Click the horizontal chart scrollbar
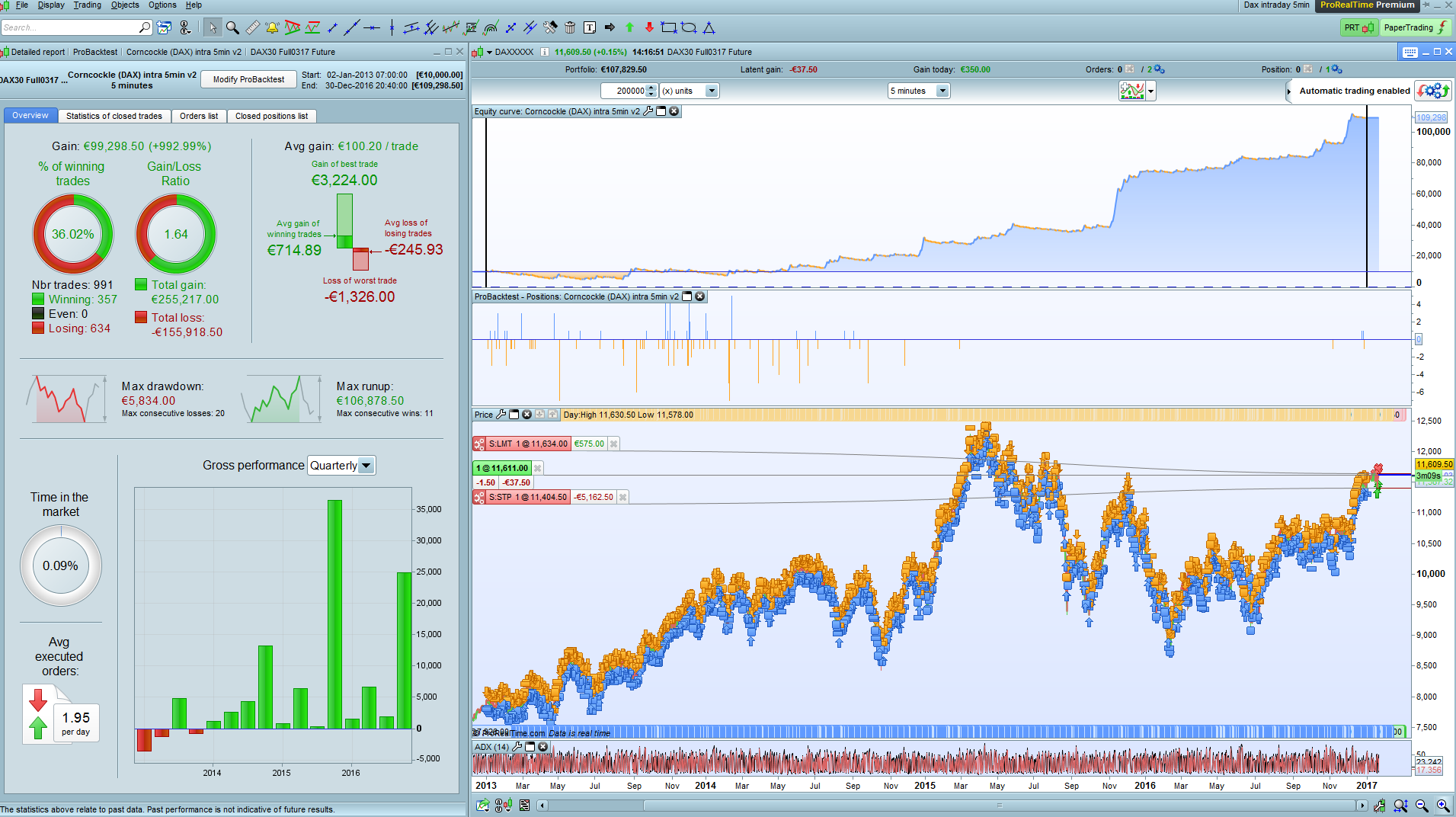Screen dimensions: 1456x817 (999, 806)
